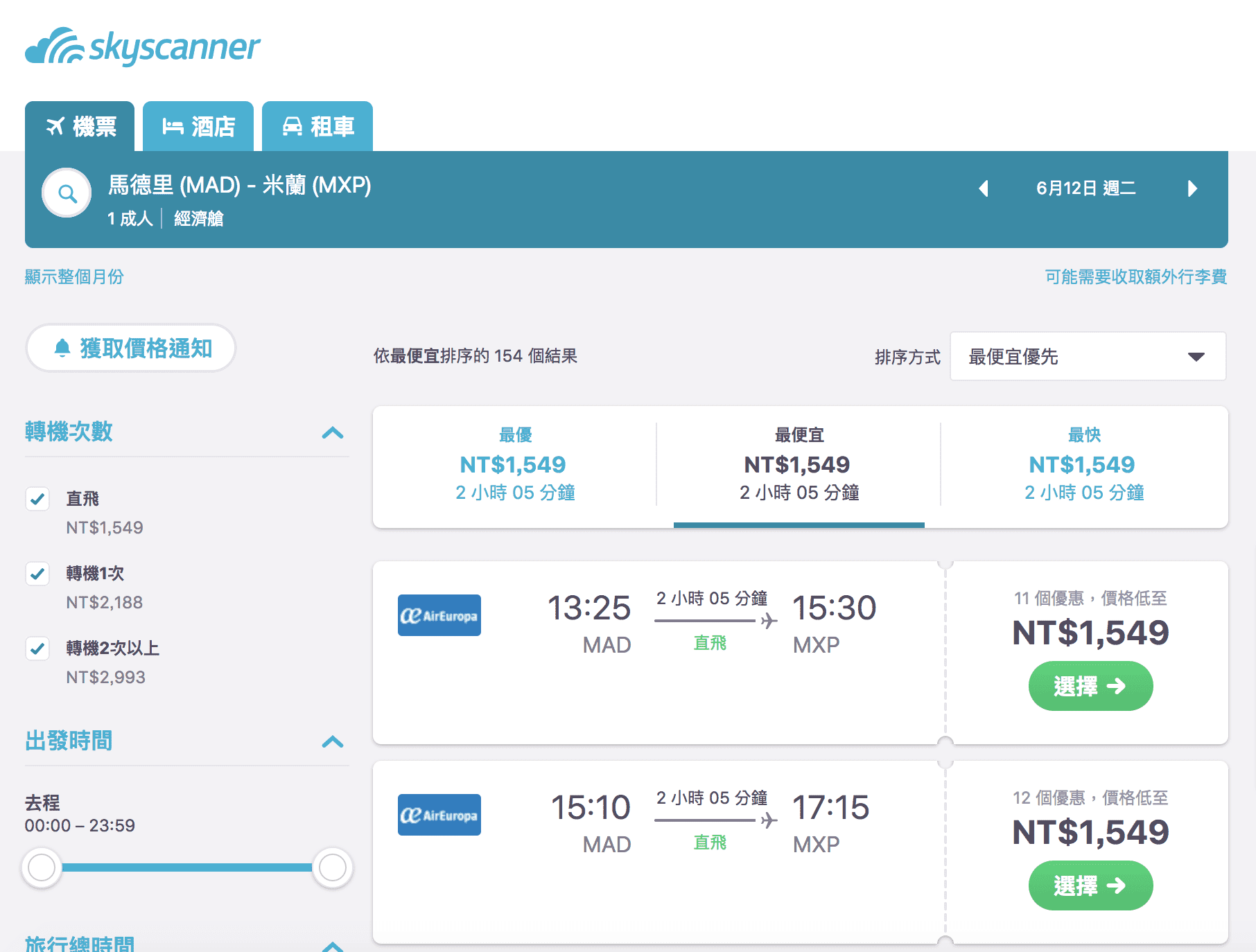Click the NT$2,188 price under 轉機1次
The image size is (1256, 952).
pyautogui.click(x=105, y=602)
